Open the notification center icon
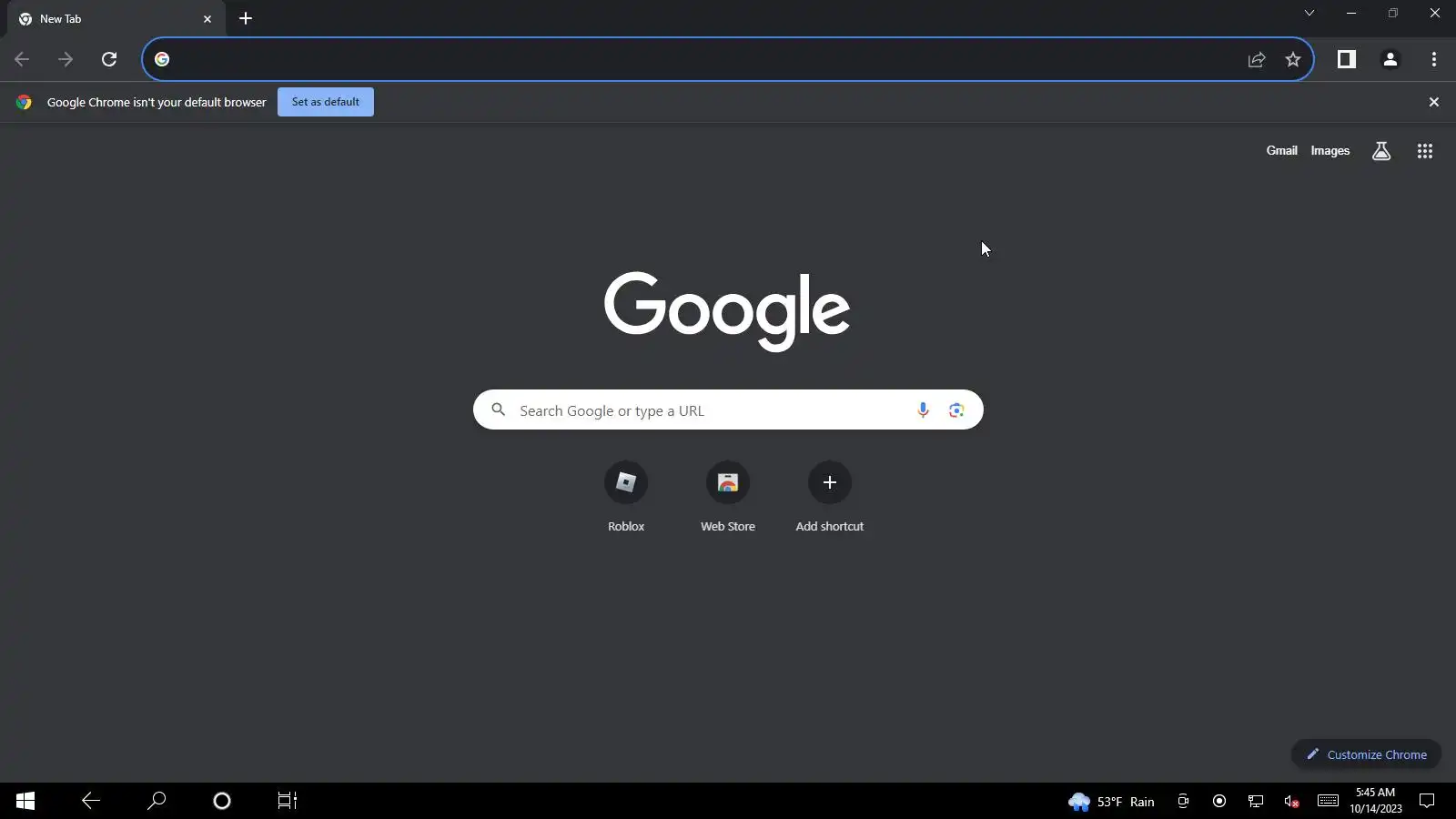 pyautogui.click(x=1427, y=801)
